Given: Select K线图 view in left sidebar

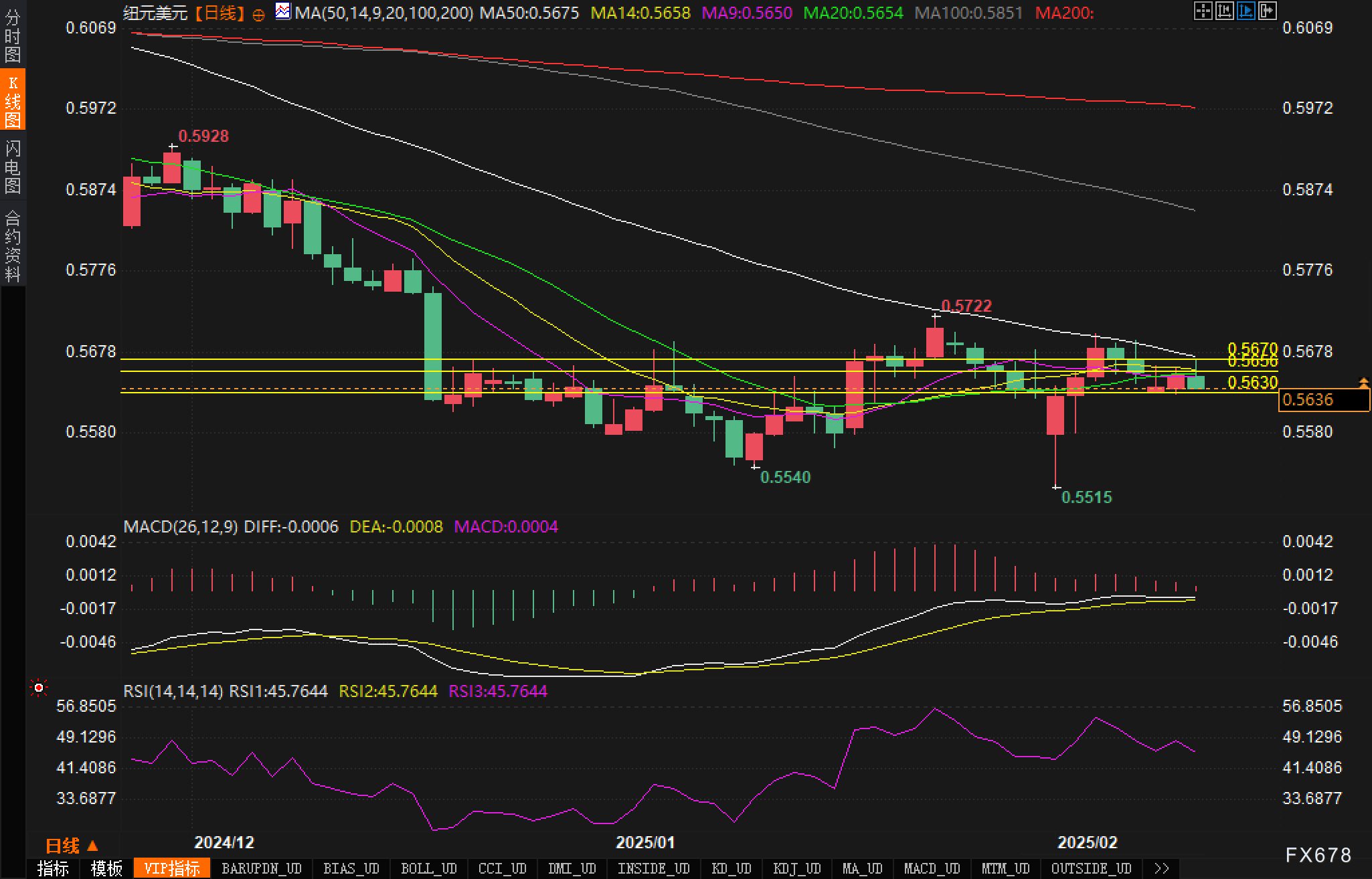Looking at the screenshot, I should pyautogui.click(x=12, y=100).
